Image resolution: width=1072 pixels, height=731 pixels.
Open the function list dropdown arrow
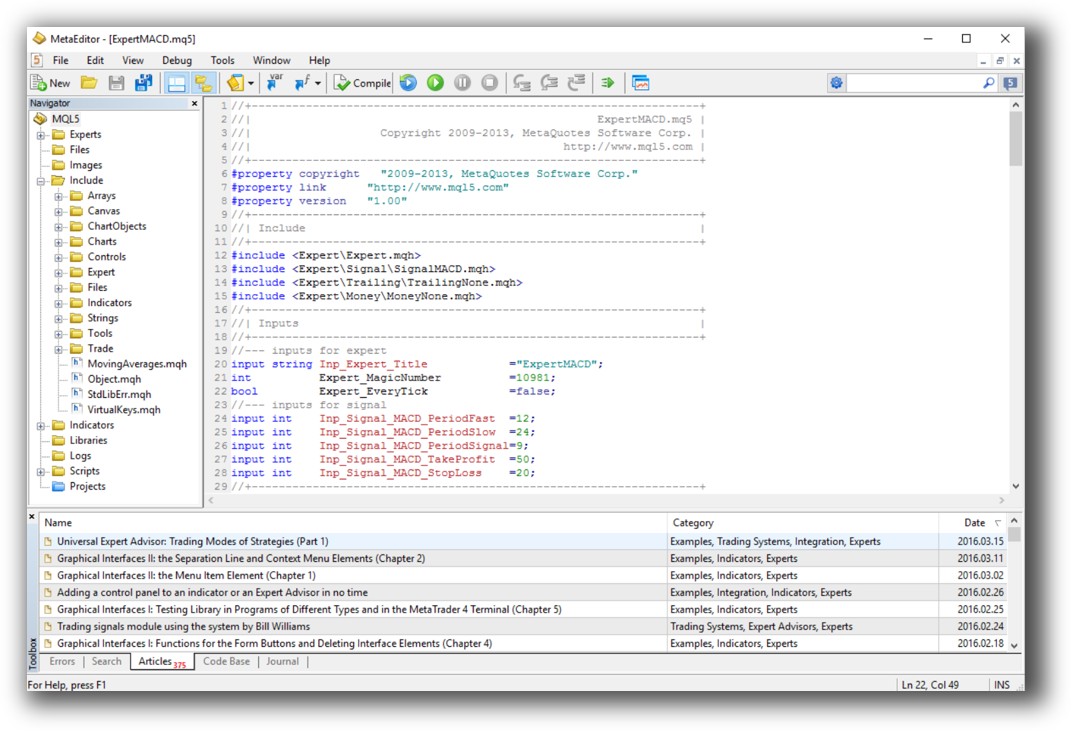point(318,84)
